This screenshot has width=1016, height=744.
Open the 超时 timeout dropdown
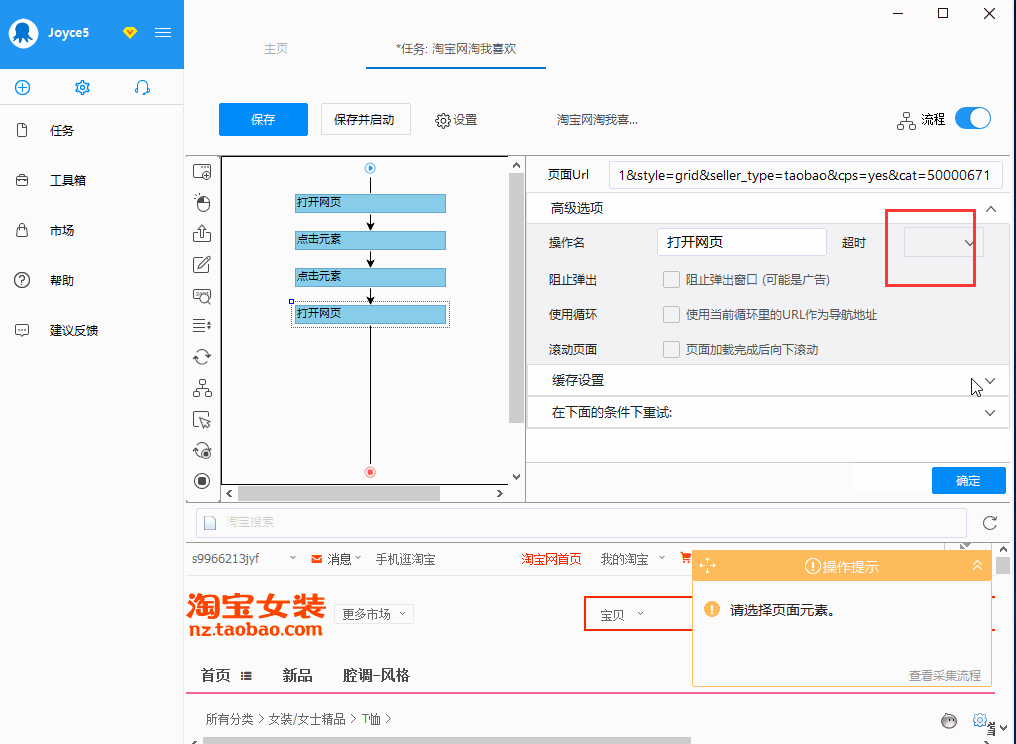943,242
